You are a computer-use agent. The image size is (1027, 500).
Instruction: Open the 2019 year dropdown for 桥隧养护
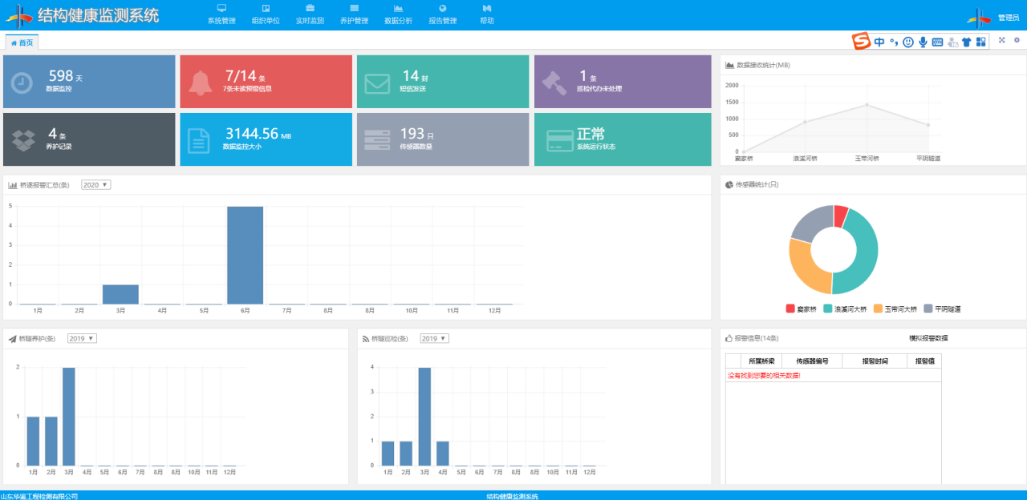click(81, 338)
